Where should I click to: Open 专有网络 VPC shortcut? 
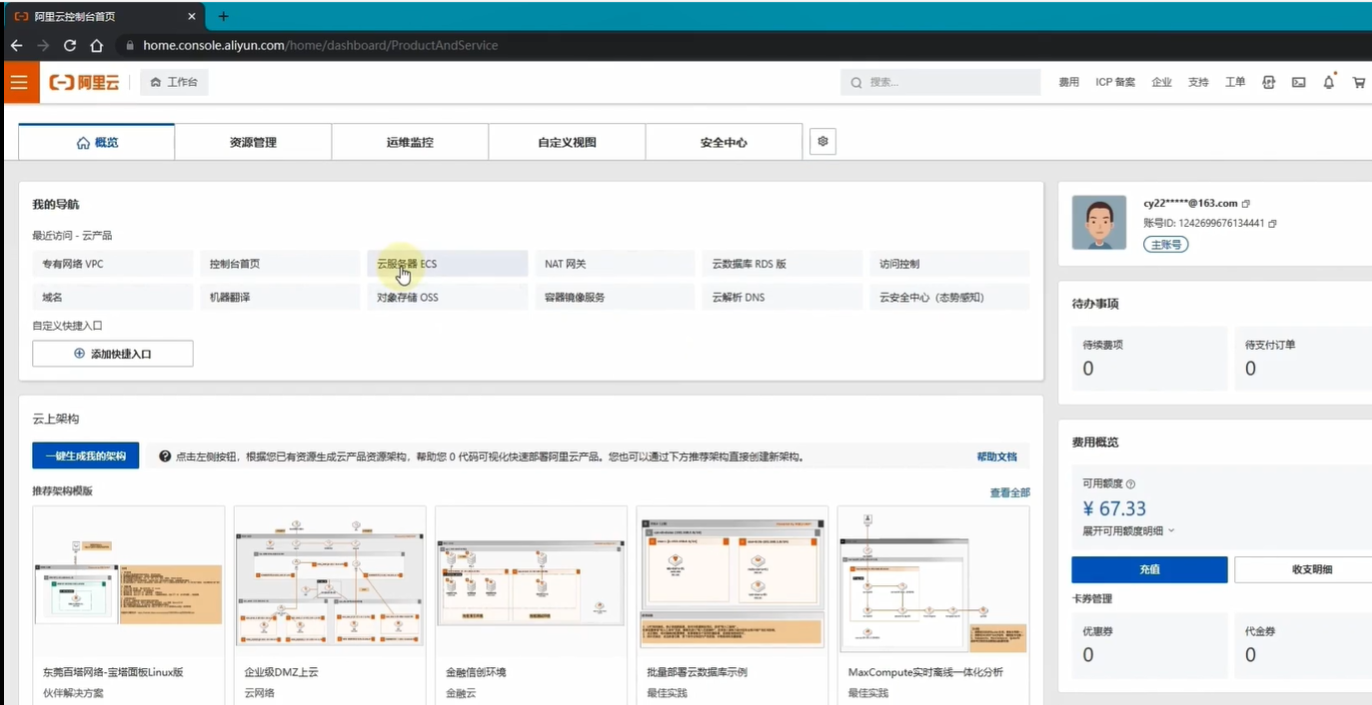tap(113, 264)
